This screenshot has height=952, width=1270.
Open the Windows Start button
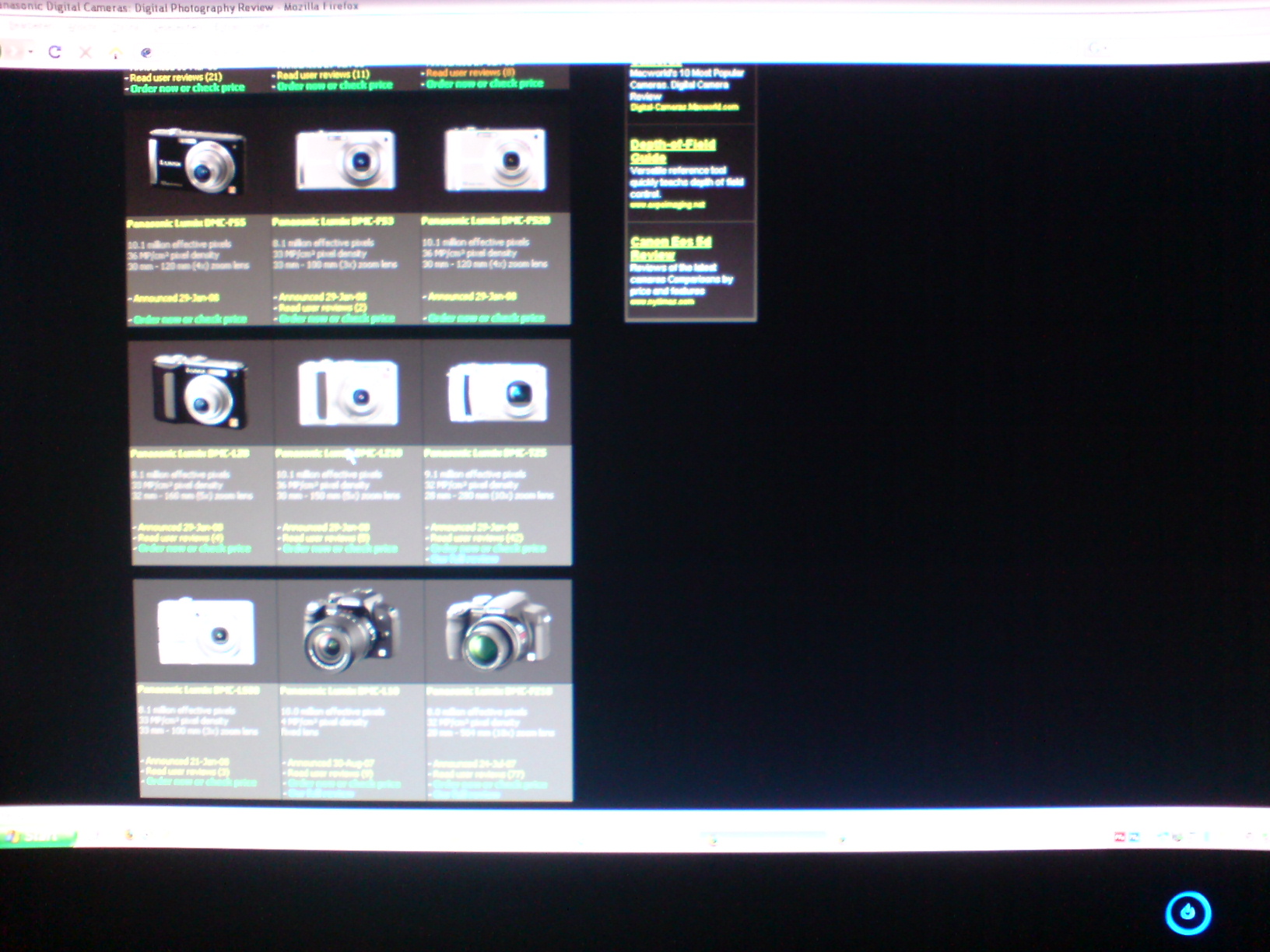tap(39, 837)
